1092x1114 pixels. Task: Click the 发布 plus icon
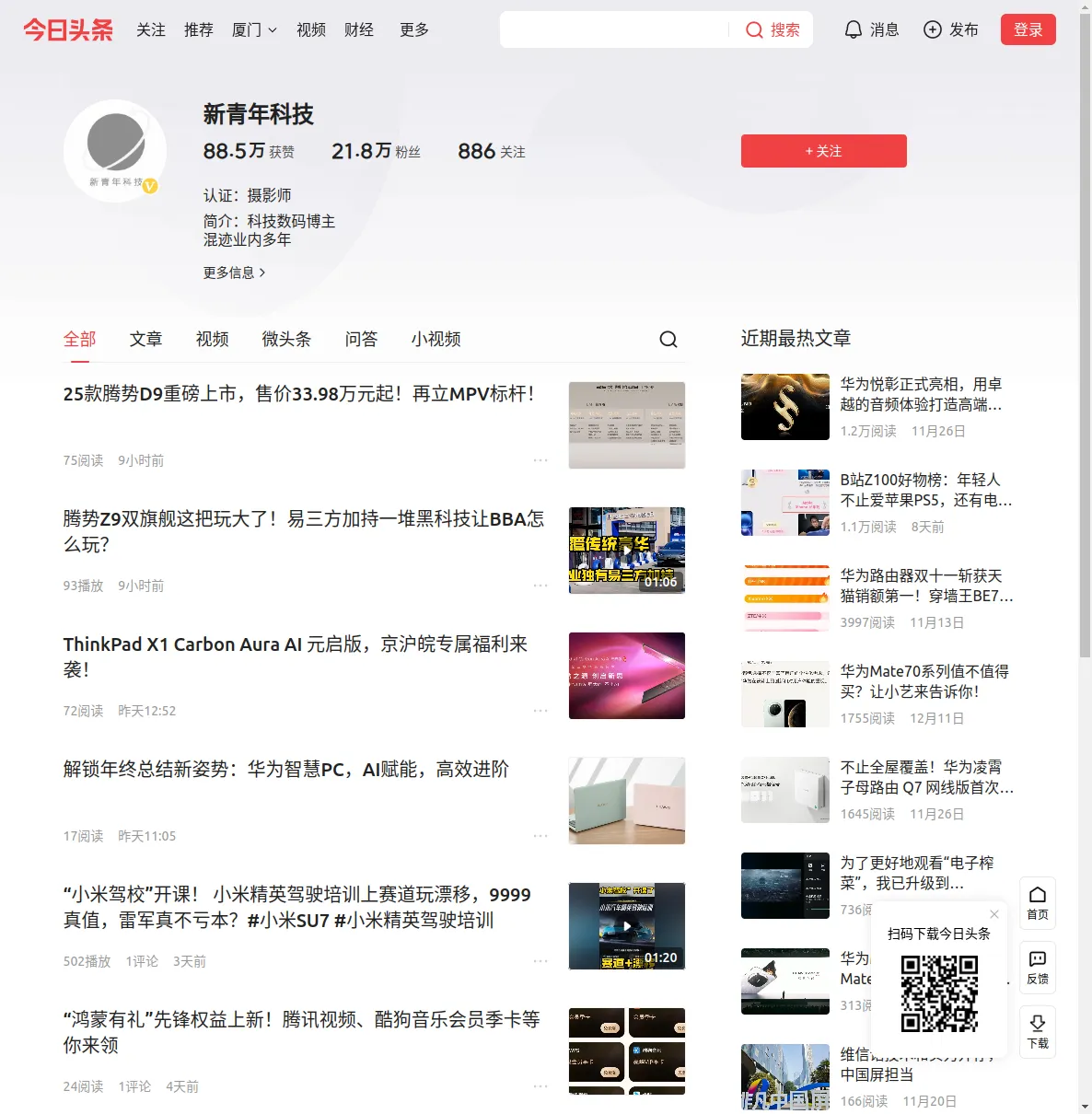[933, 30]
